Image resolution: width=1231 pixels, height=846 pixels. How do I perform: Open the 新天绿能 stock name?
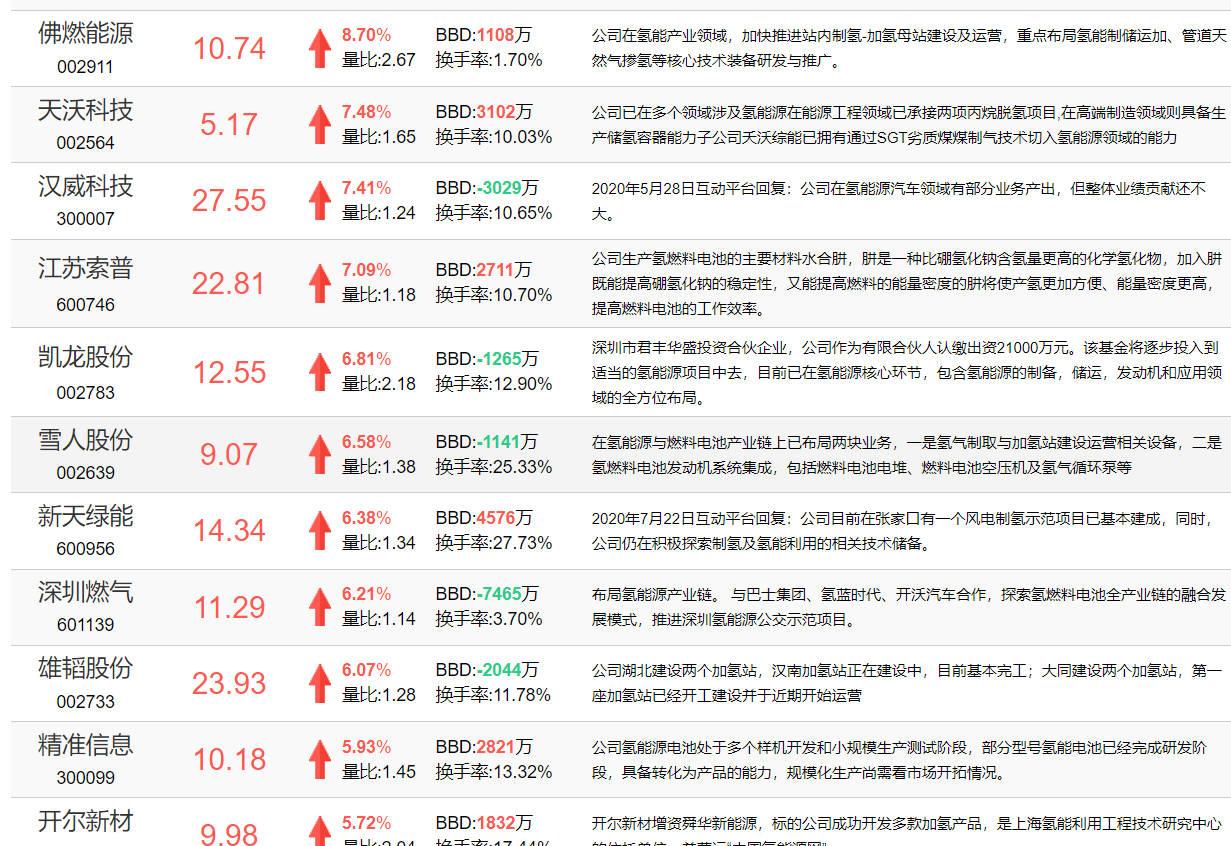pyautogui.click(x=85, y=516)
